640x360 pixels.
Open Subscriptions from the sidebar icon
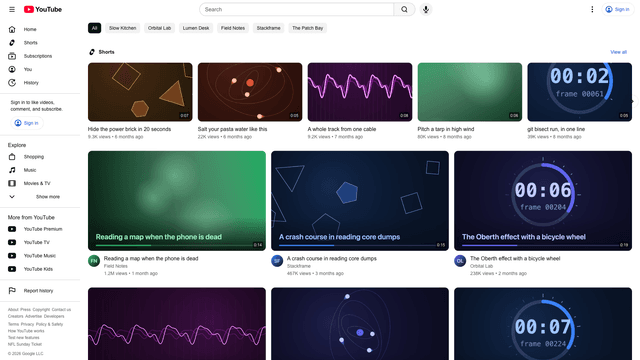coord(12,56)
